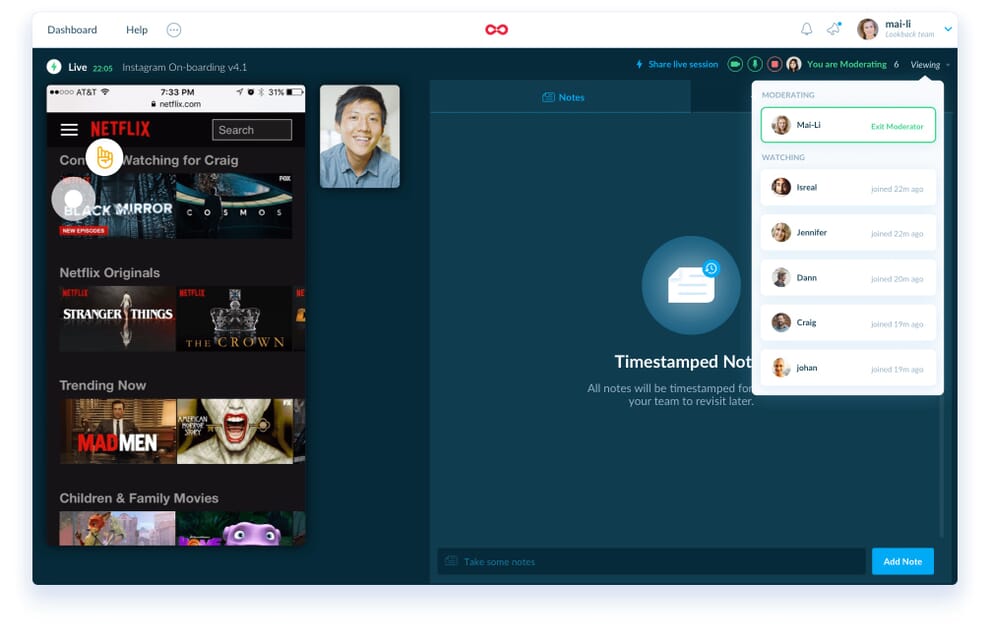990x637 pixels.
Task: Click the moderator avatar in session bar
Action: click(x=794, y=64)
